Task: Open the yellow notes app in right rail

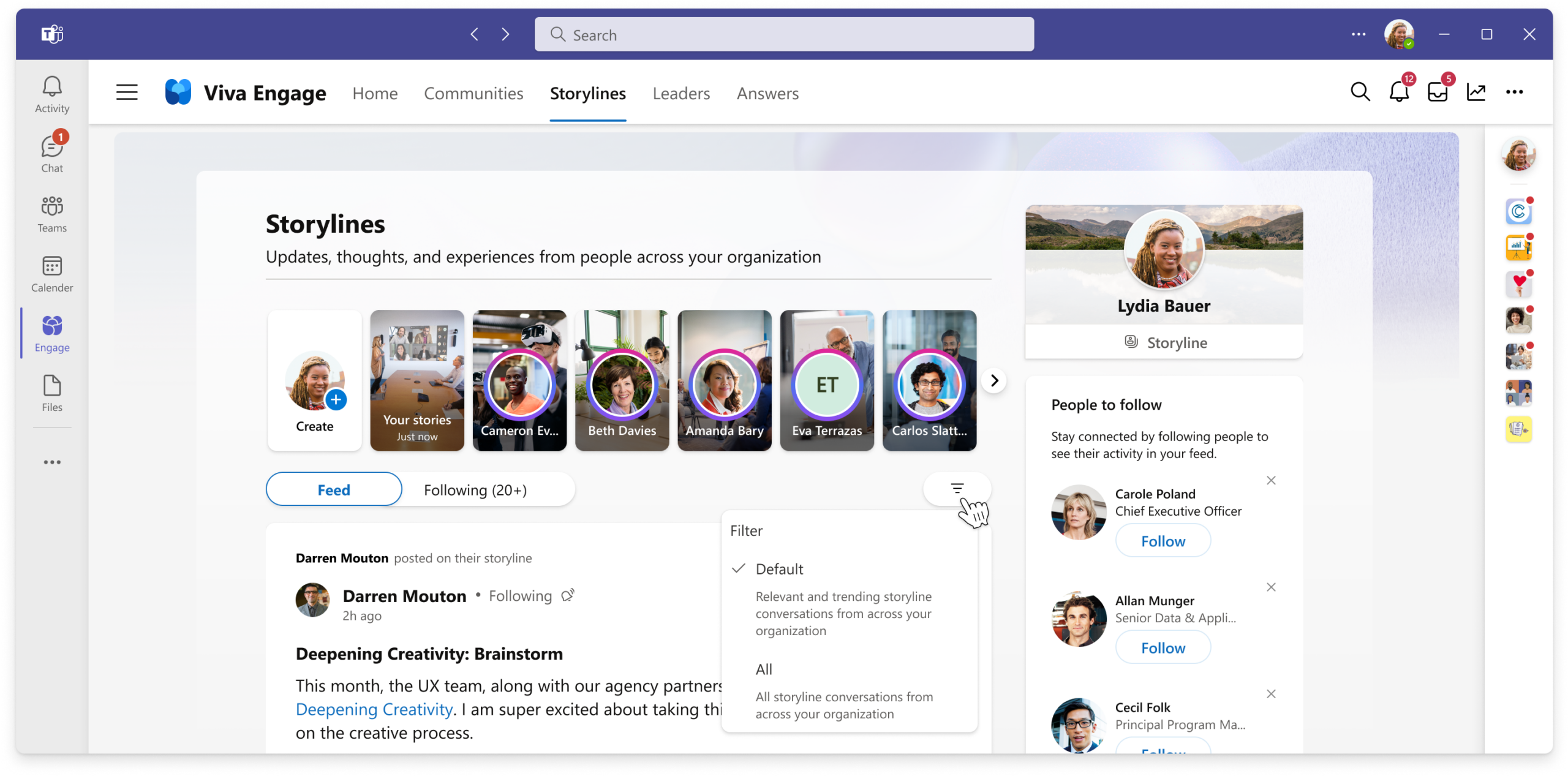Action: click(x=1518, y=429)
